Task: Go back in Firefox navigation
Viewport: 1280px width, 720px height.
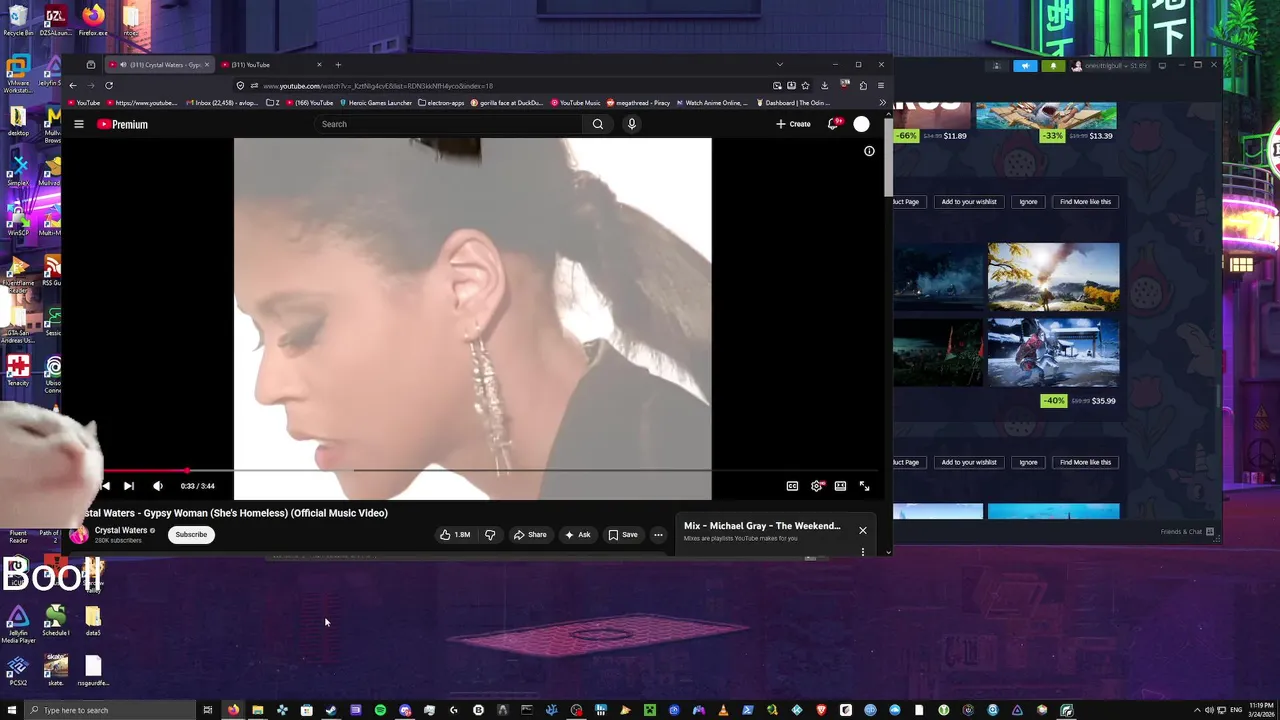Action: pyautogui.click(x=73, y=86)
